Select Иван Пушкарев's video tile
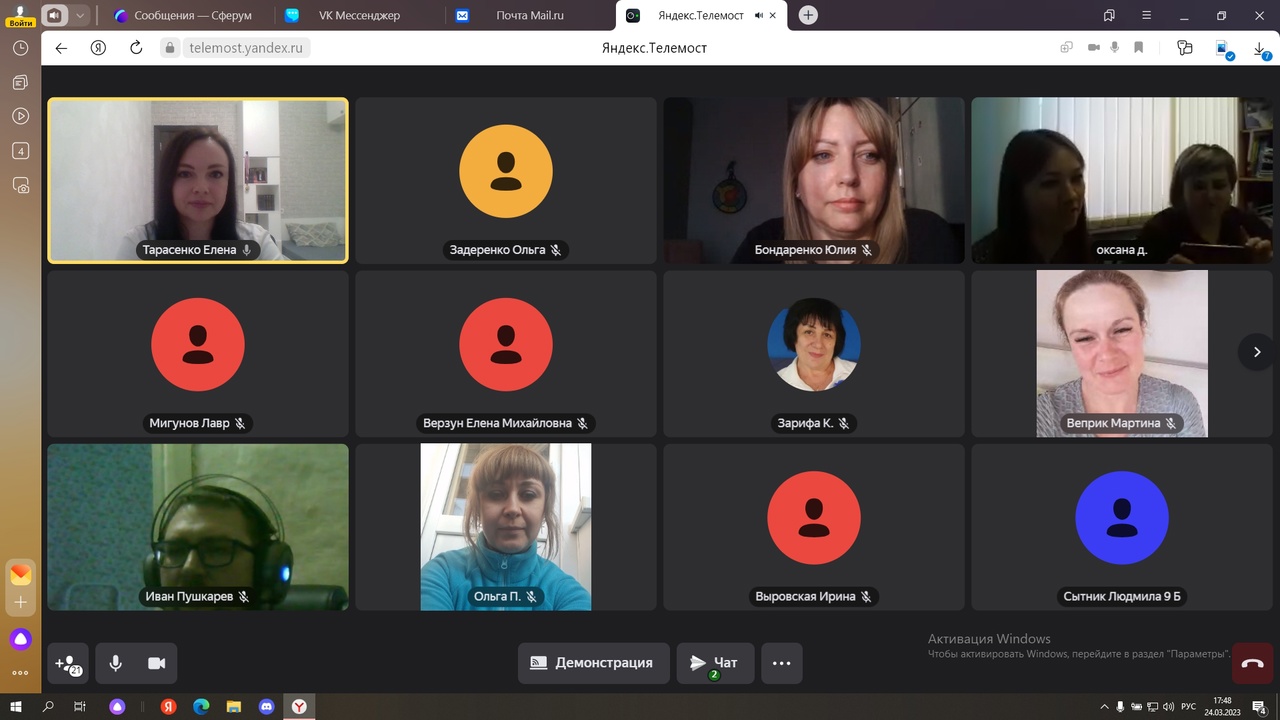 coord(198,527)
